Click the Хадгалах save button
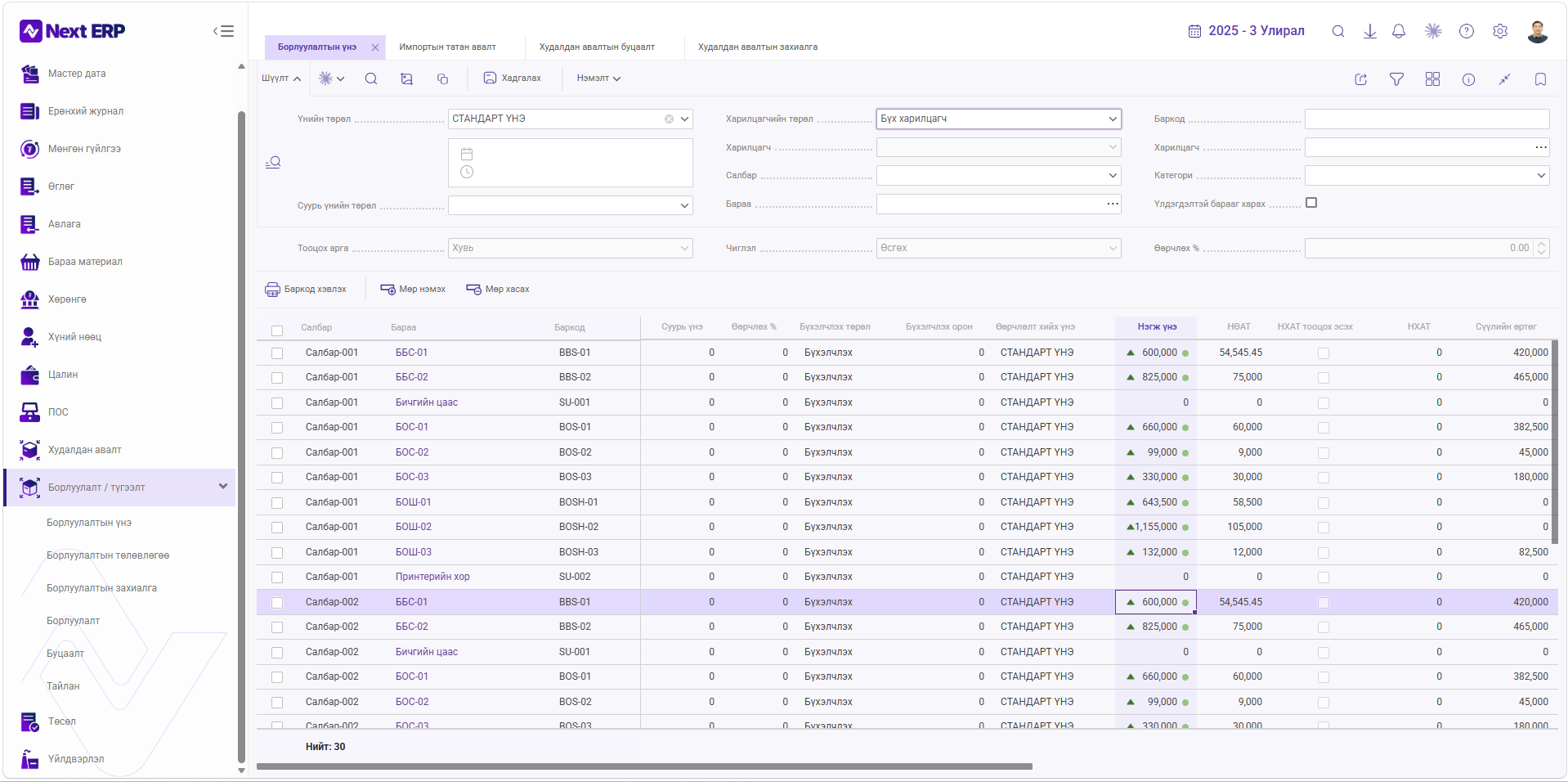The height and width of the screenshot is (782, 1568). [x=513, y=79]
